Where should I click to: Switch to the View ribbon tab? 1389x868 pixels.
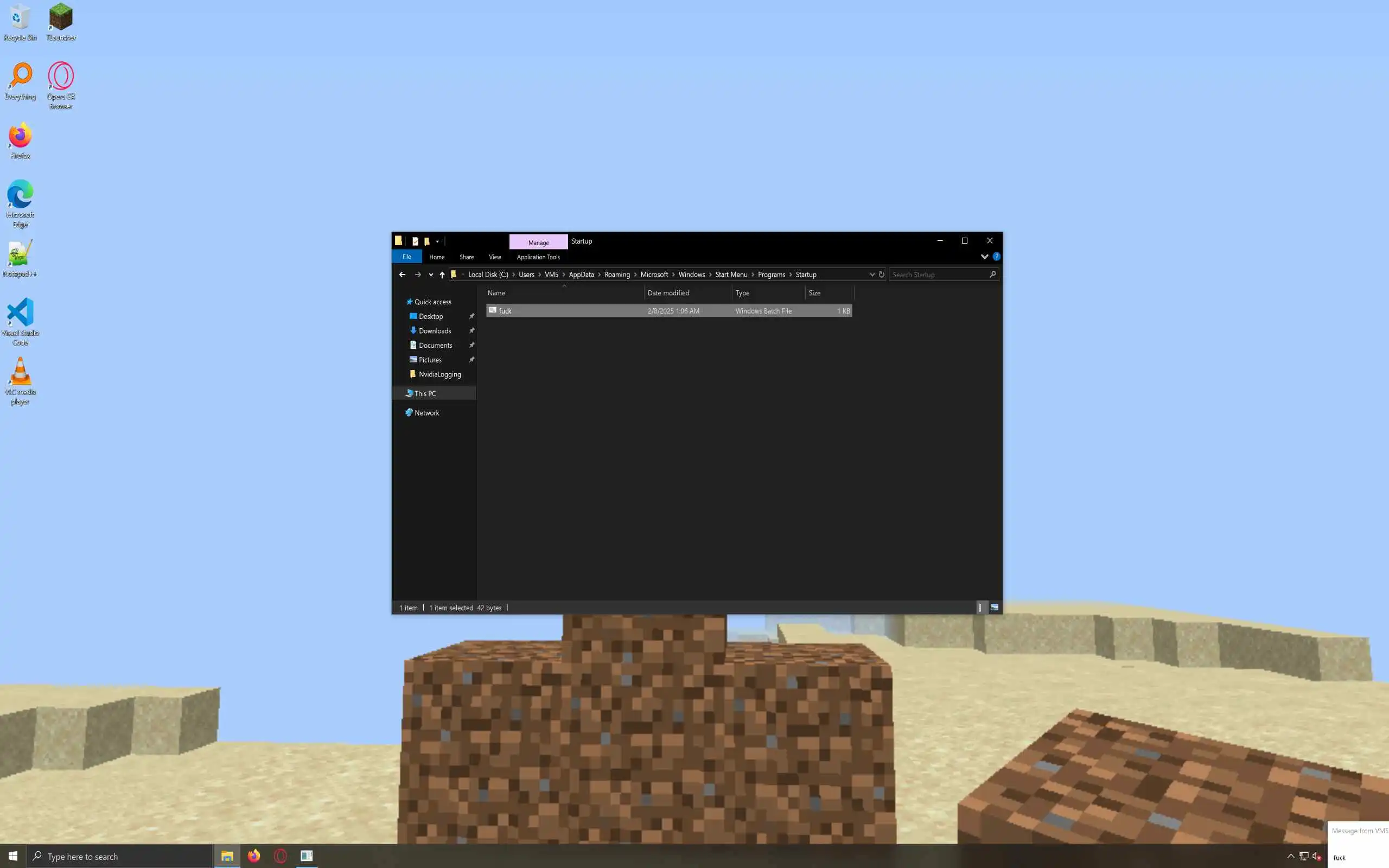click(x=494, y=257)
